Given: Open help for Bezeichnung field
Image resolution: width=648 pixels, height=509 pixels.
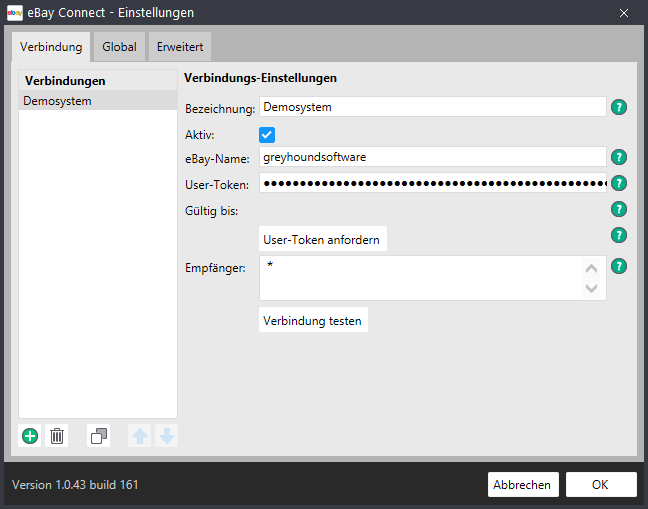Looking at the screenshot, I should pyautogui.click(x=619, y=107).
